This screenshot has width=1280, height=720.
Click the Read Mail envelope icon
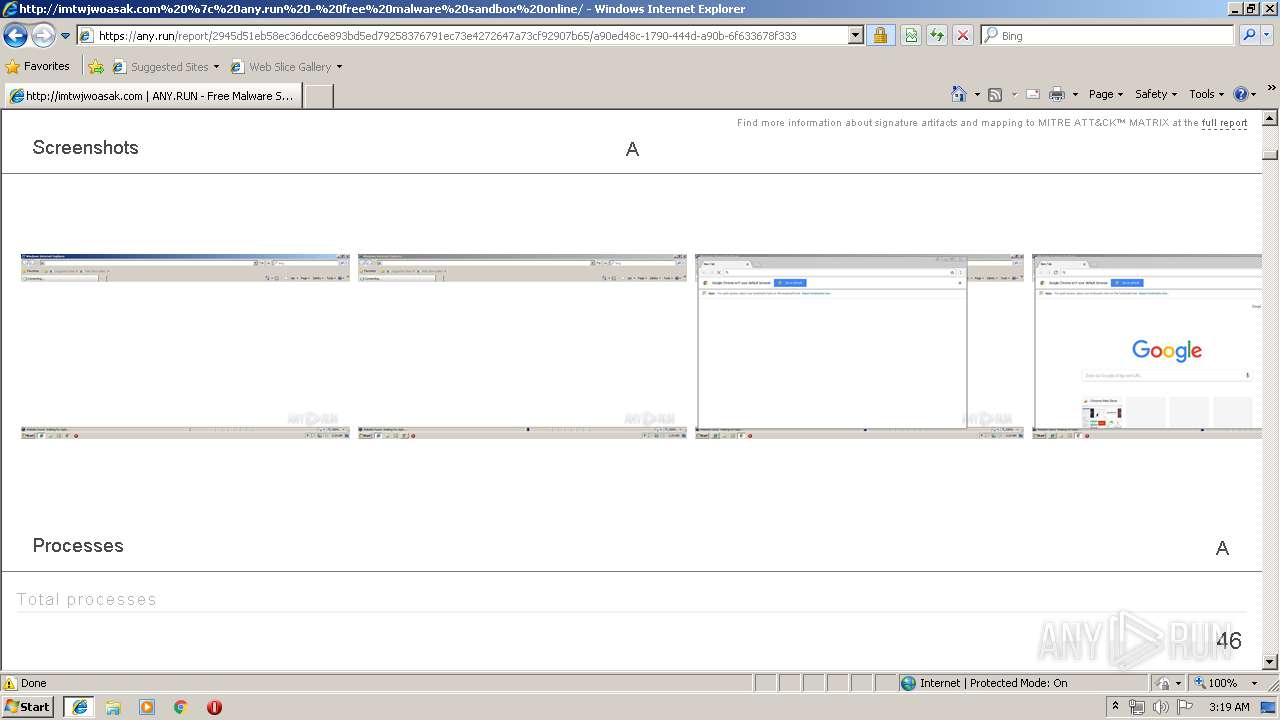[1033, 94]
